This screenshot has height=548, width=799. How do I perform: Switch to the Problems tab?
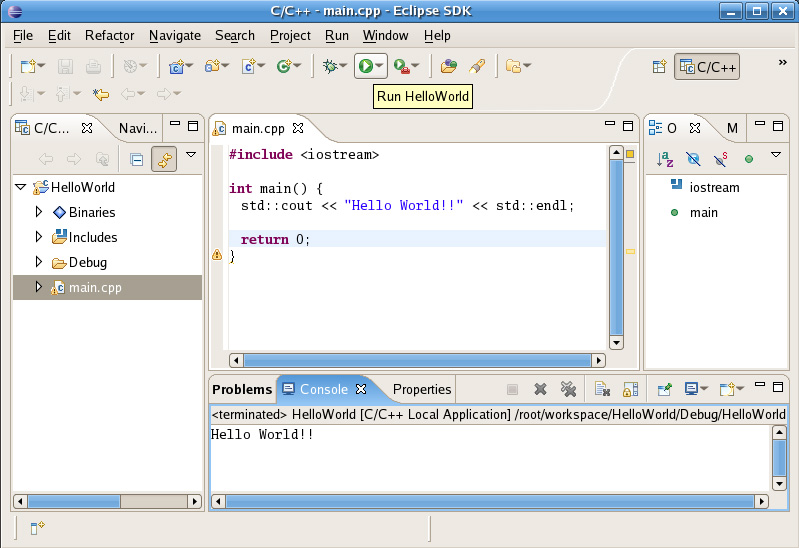tap(242, 389)
